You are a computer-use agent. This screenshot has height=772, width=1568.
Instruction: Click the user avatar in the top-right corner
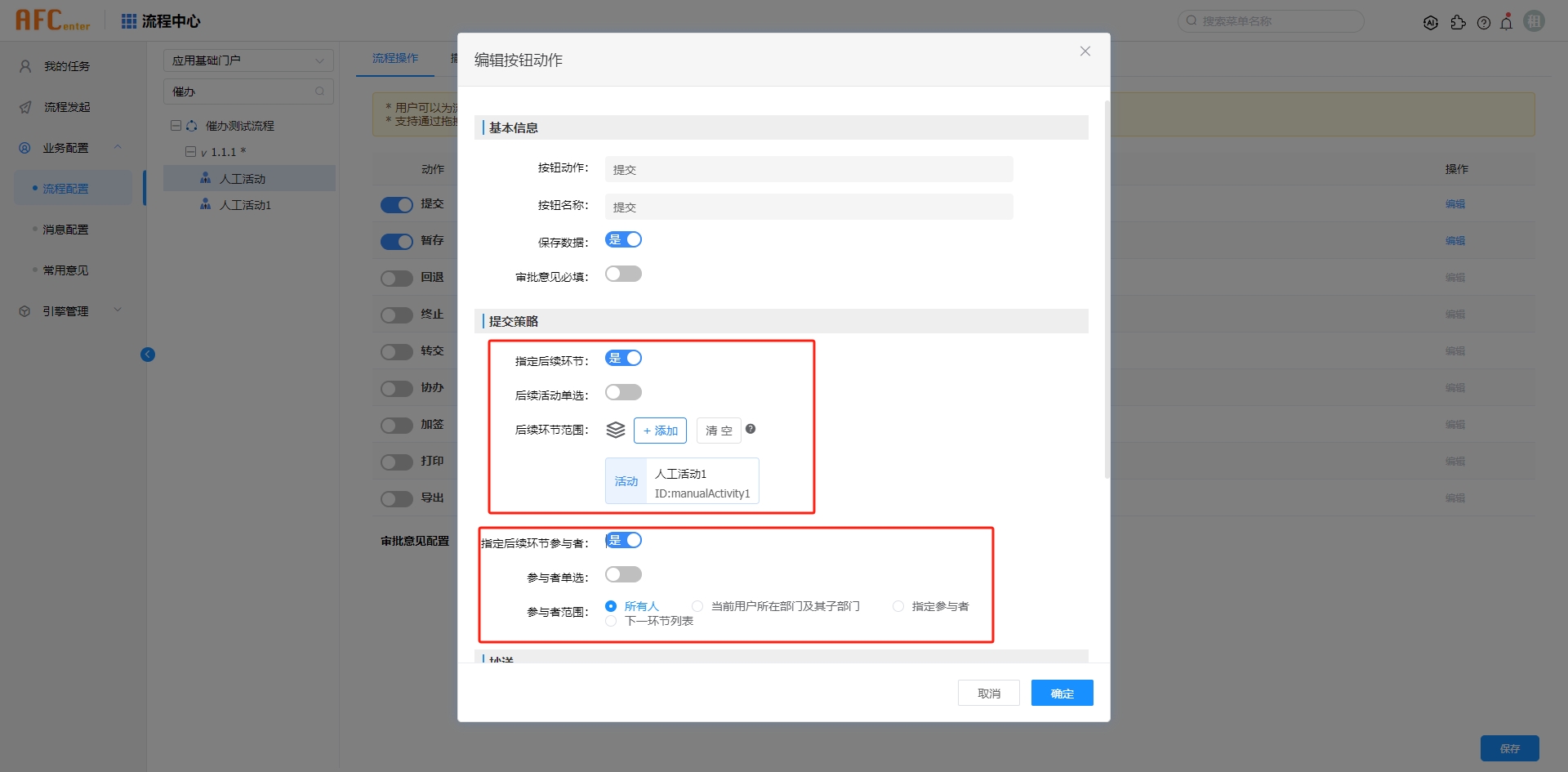click(1535, 21)
